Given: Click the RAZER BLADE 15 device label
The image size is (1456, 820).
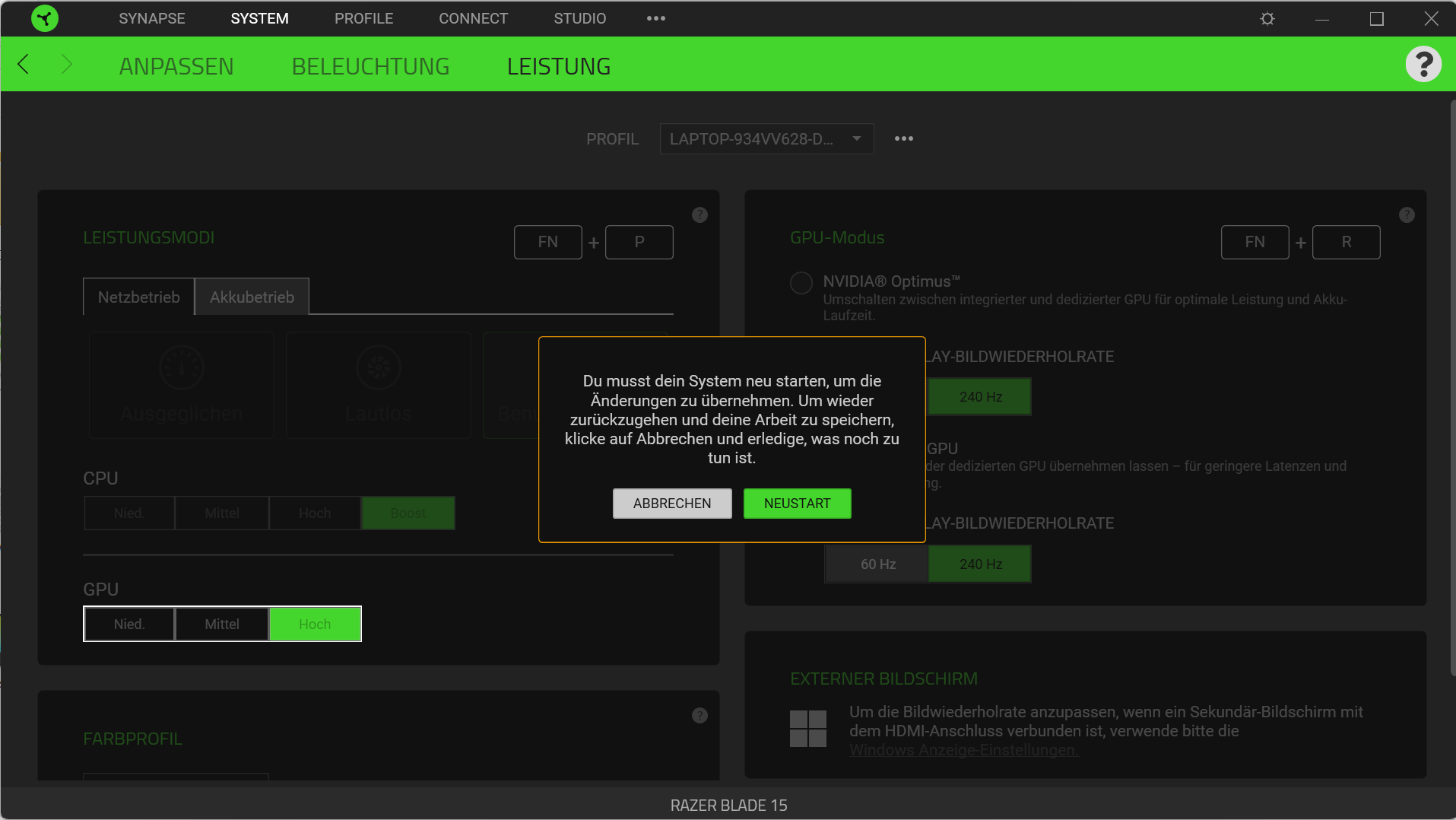Looking at the screenshot, I should pyautogui.click(x=728, y=806).
